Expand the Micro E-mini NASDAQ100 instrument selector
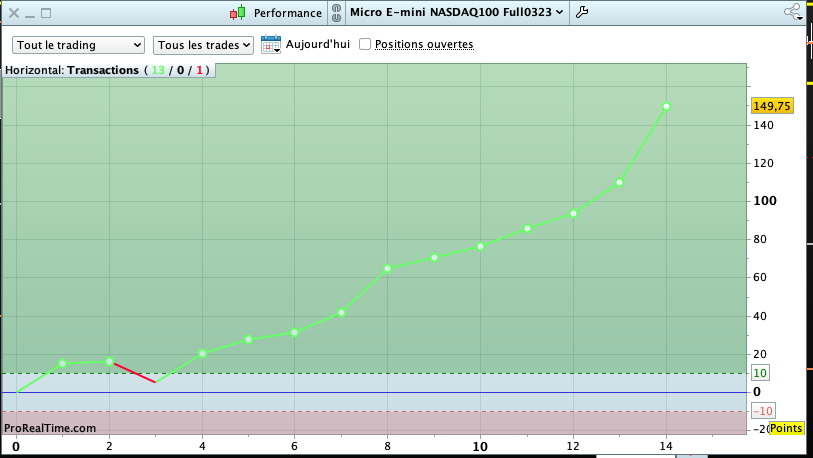This screenshot has width=813, height=458. coord(457,12)
